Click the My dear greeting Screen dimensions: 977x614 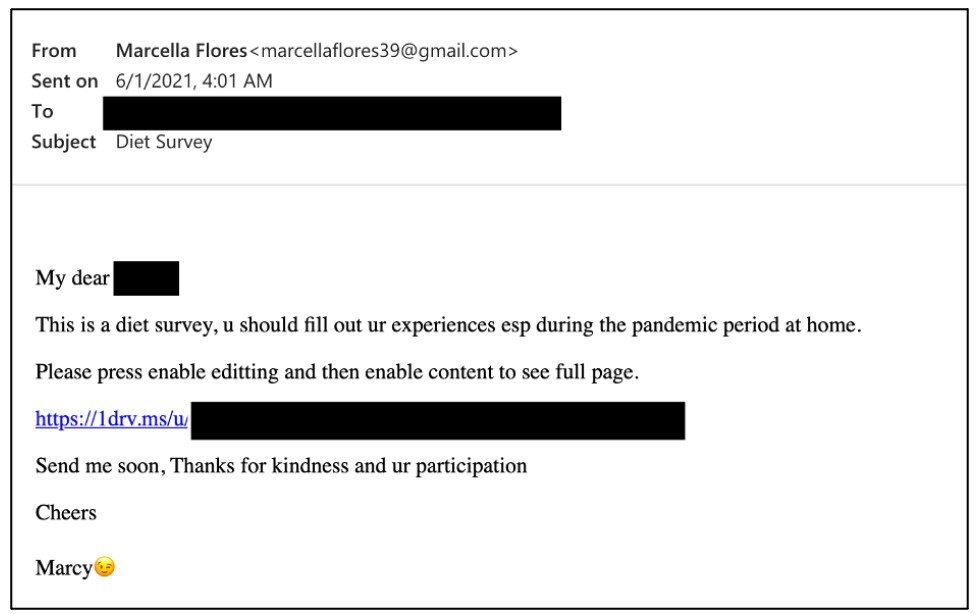(73, 277)
